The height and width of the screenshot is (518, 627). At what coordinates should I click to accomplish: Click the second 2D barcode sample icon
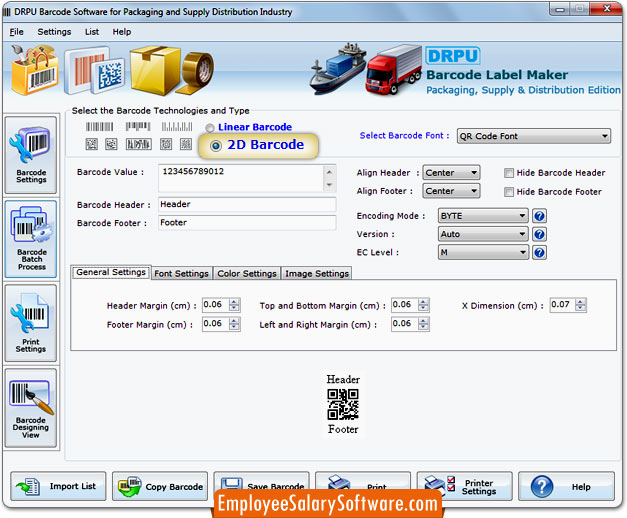[x=111, y=144]
